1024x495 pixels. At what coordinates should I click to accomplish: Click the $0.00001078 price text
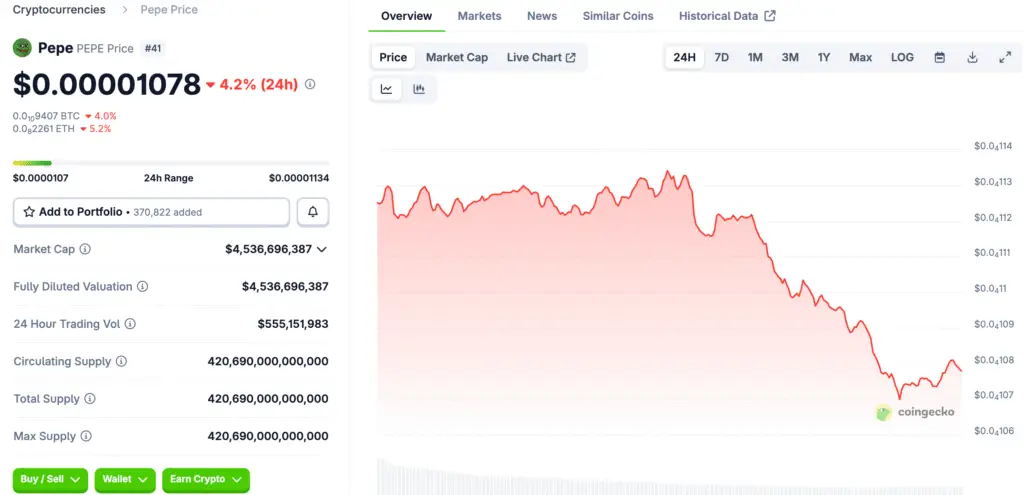107,84
